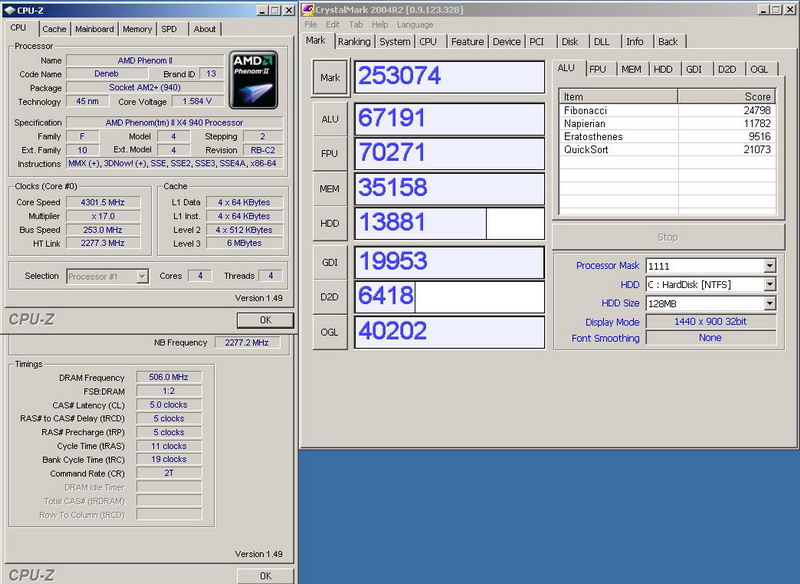Click the ALU benchmark button
800x584 pixels.
pyautogui.click(x=330, y=119)
